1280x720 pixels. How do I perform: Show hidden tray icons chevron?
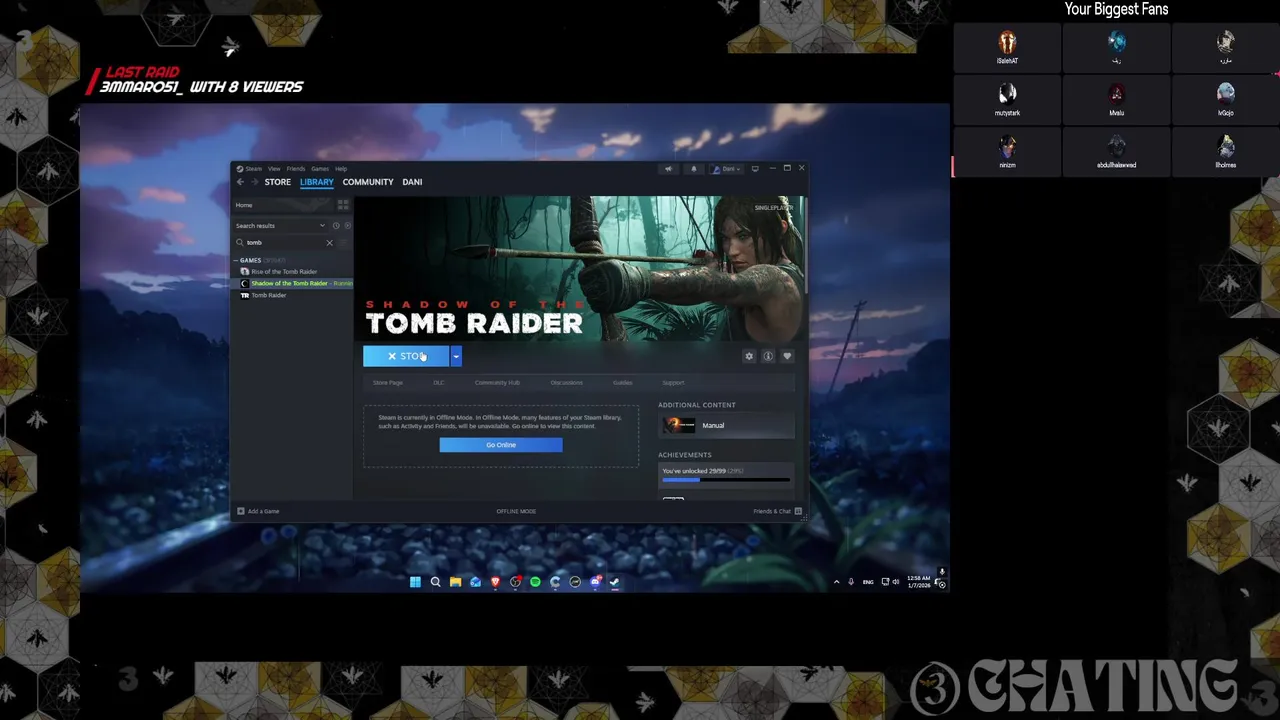(836, 582)
